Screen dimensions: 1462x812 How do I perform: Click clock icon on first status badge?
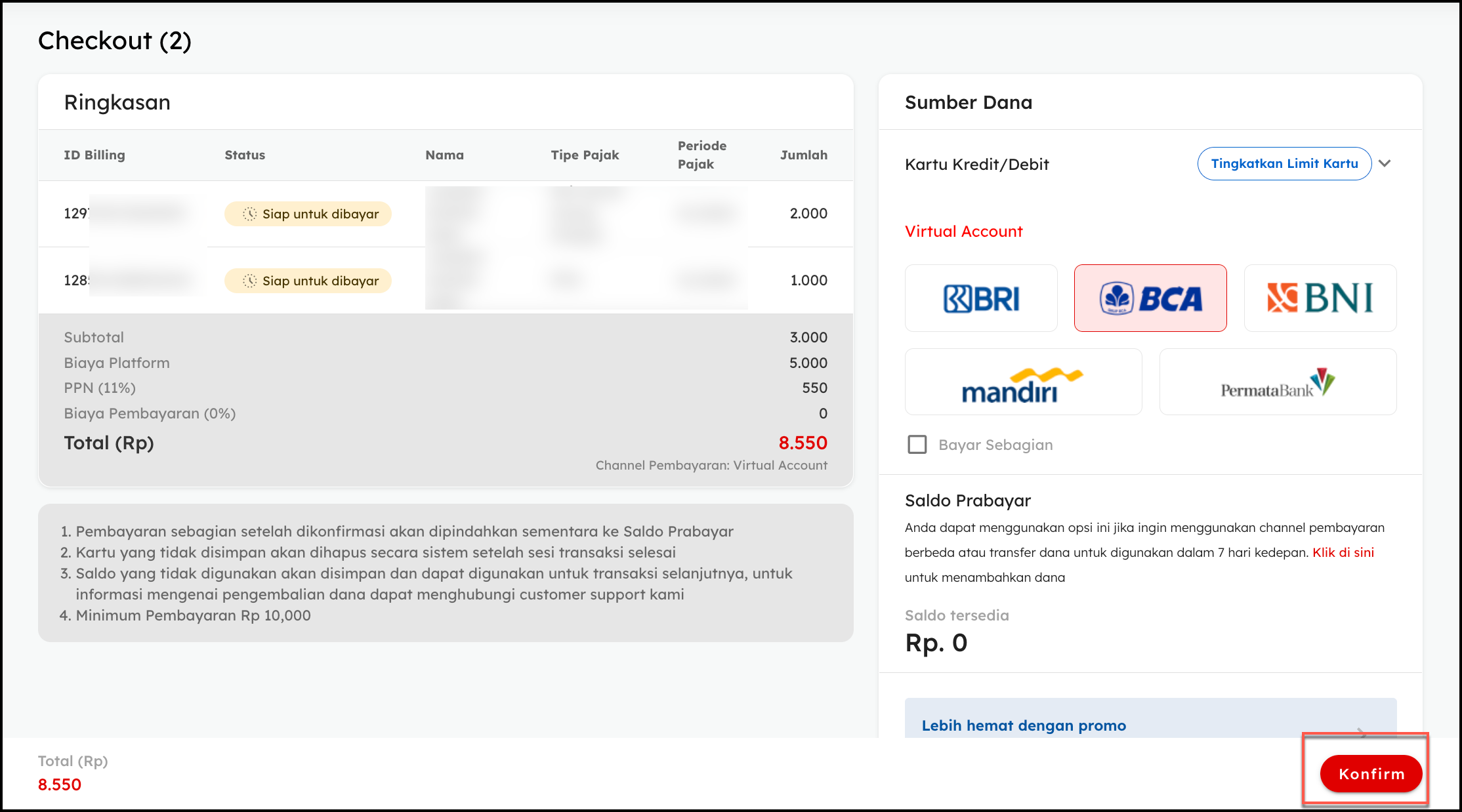249,214
